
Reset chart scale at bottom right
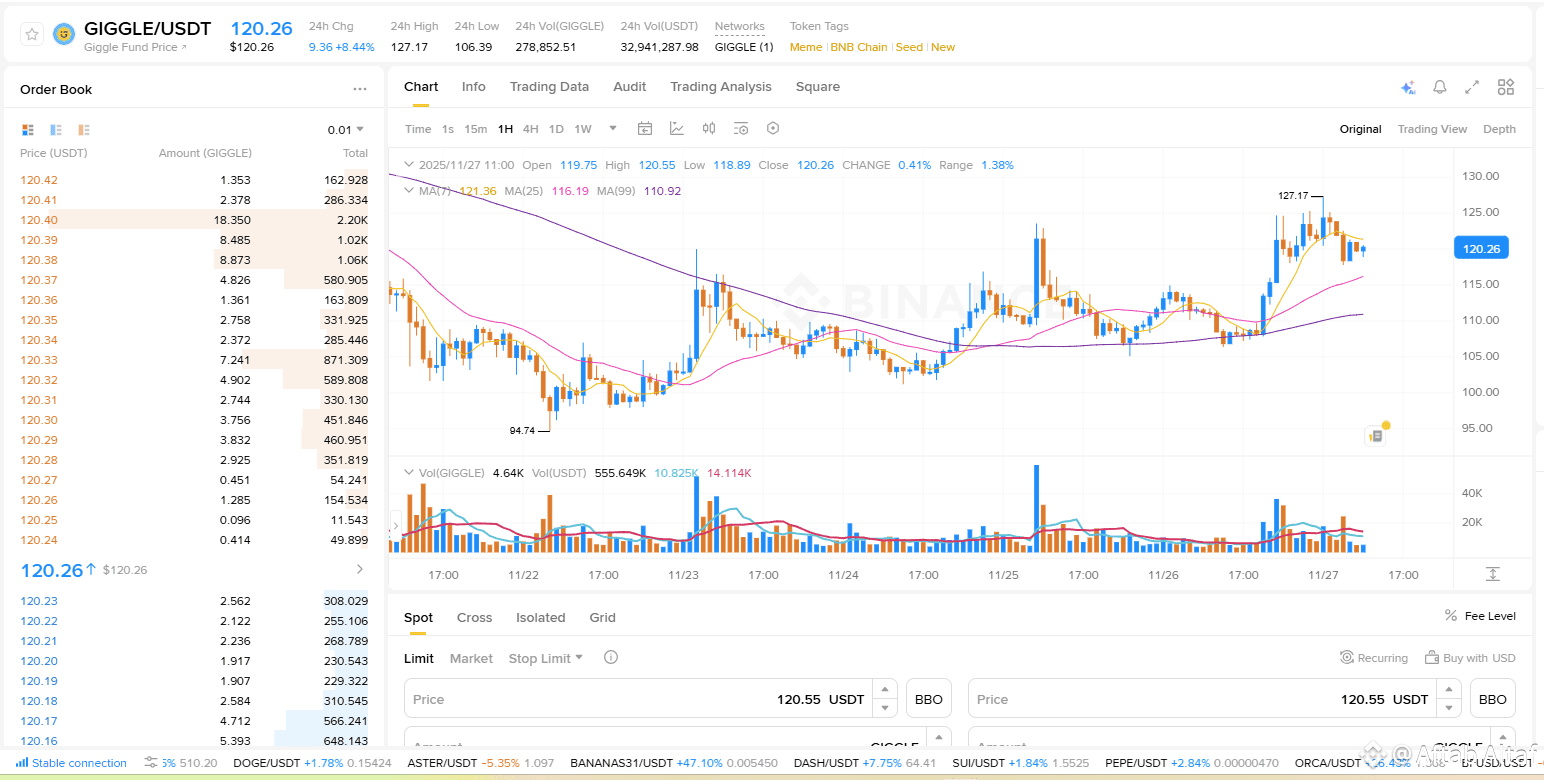point(1492,574)
